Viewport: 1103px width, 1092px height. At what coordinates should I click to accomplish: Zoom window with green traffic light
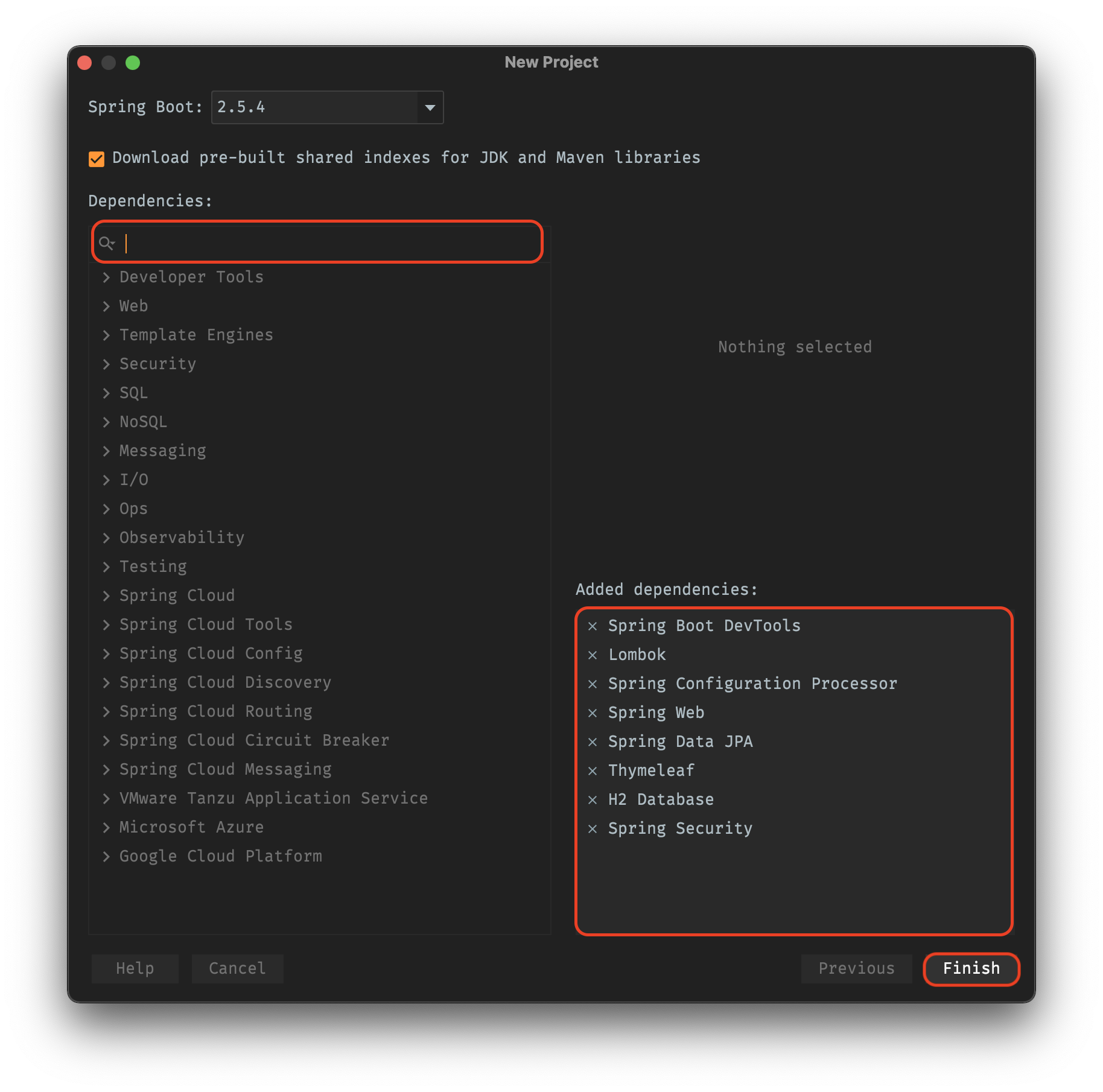pos(133,63)
